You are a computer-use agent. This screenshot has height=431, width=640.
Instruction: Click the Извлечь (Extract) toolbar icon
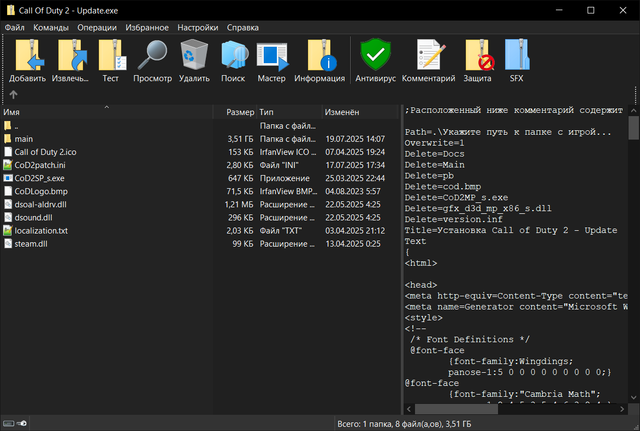[x=72, y=55]
